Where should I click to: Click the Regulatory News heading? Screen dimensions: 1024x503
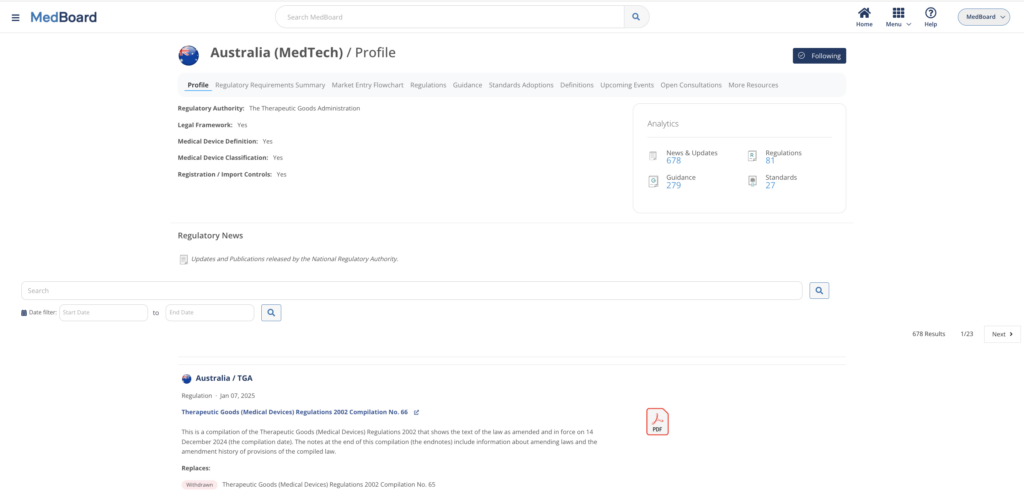pos(210,235)
